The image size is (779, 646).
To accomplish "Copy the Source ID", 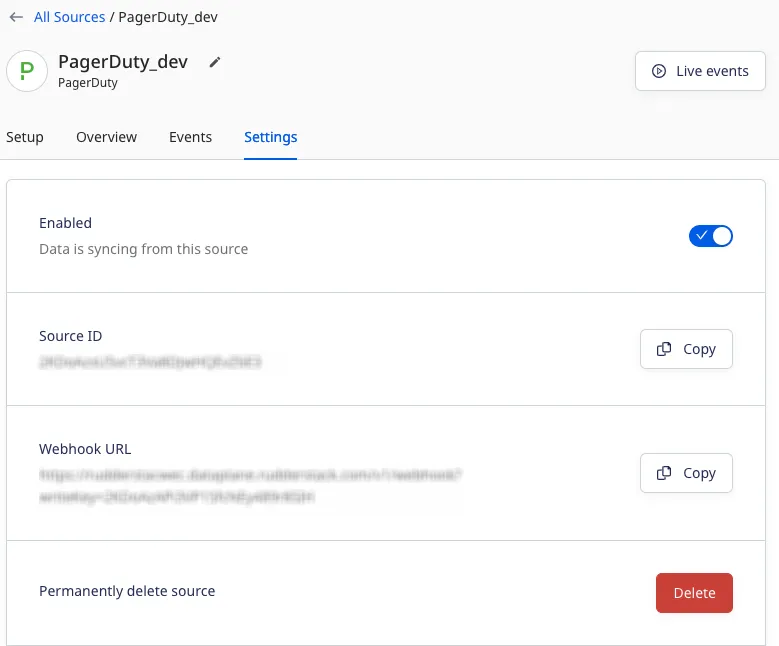I will coord(686,349).
